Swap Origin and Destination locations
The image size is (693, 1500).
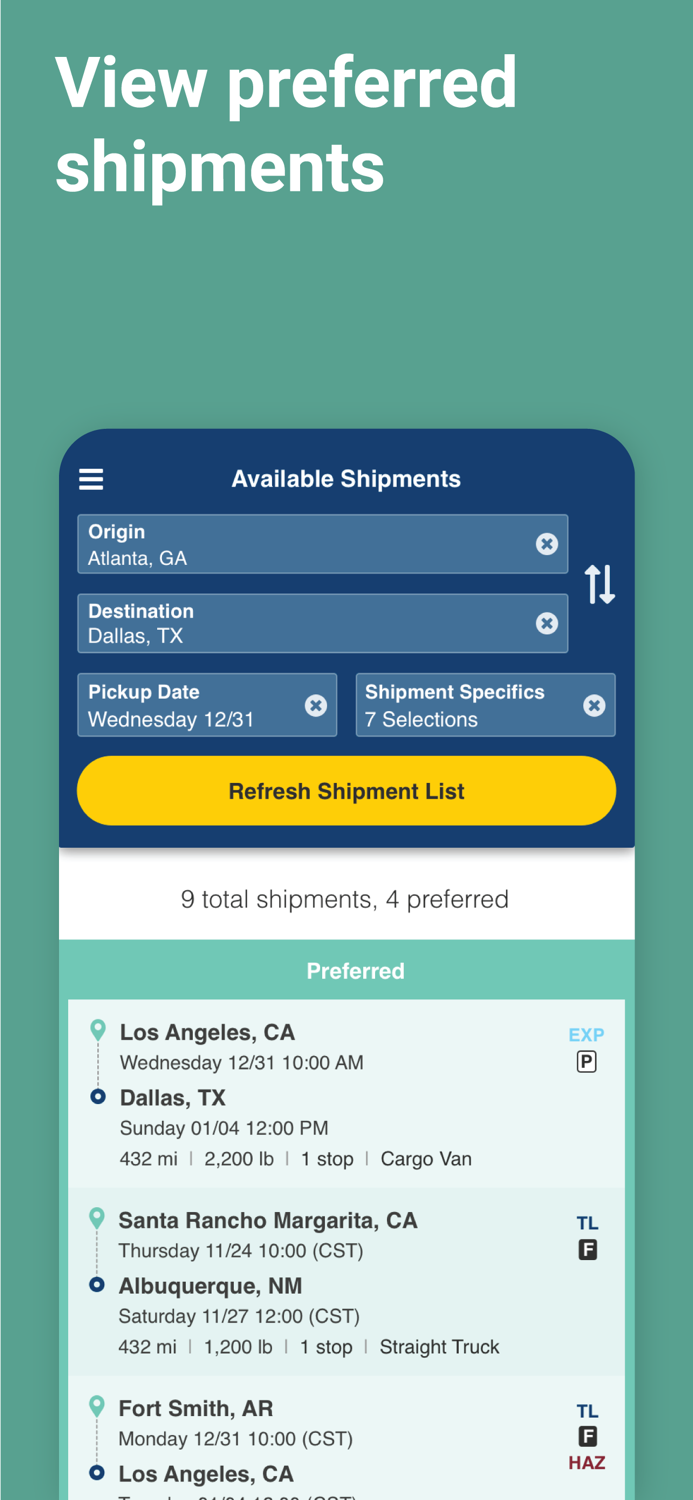point(601,583)
